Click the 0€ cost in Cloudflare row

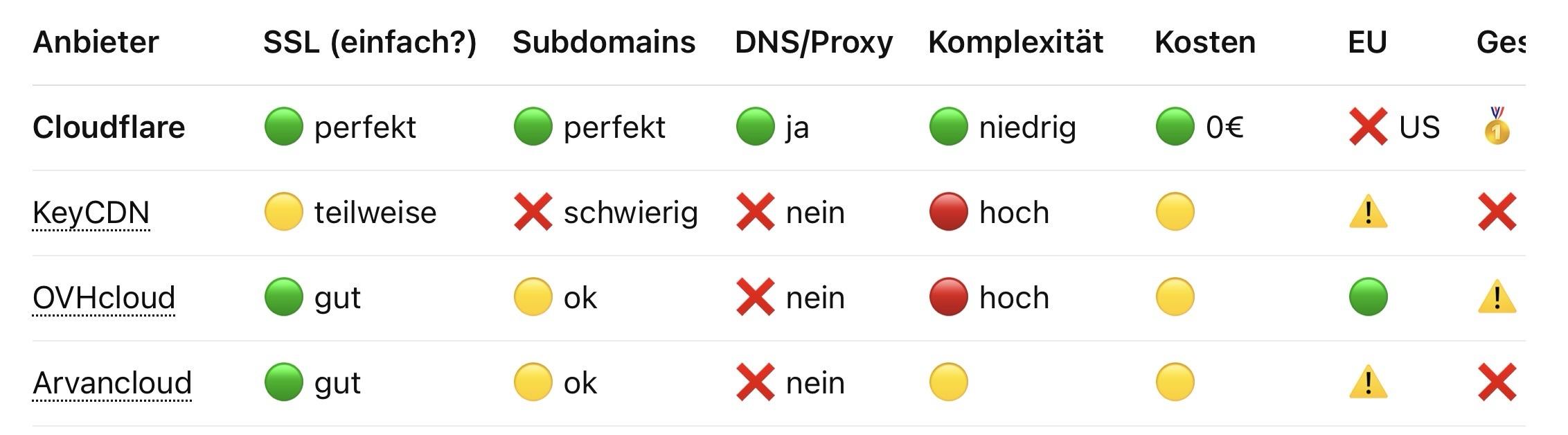tap(1224, 127)
